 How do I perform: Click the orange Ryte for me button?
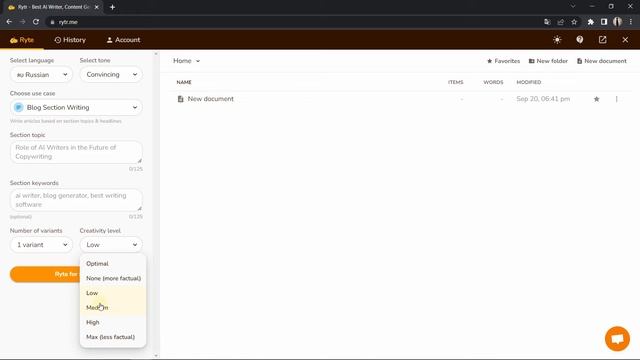[x=45, y=274]
